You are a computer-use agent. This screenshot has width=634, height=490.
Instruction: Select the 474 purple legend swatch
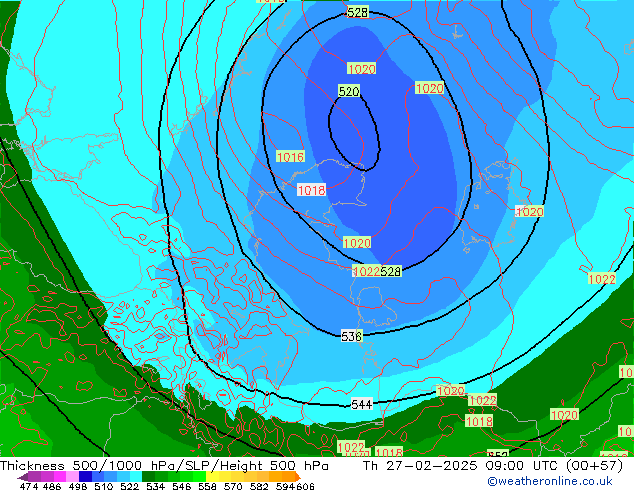pos(30,476)
